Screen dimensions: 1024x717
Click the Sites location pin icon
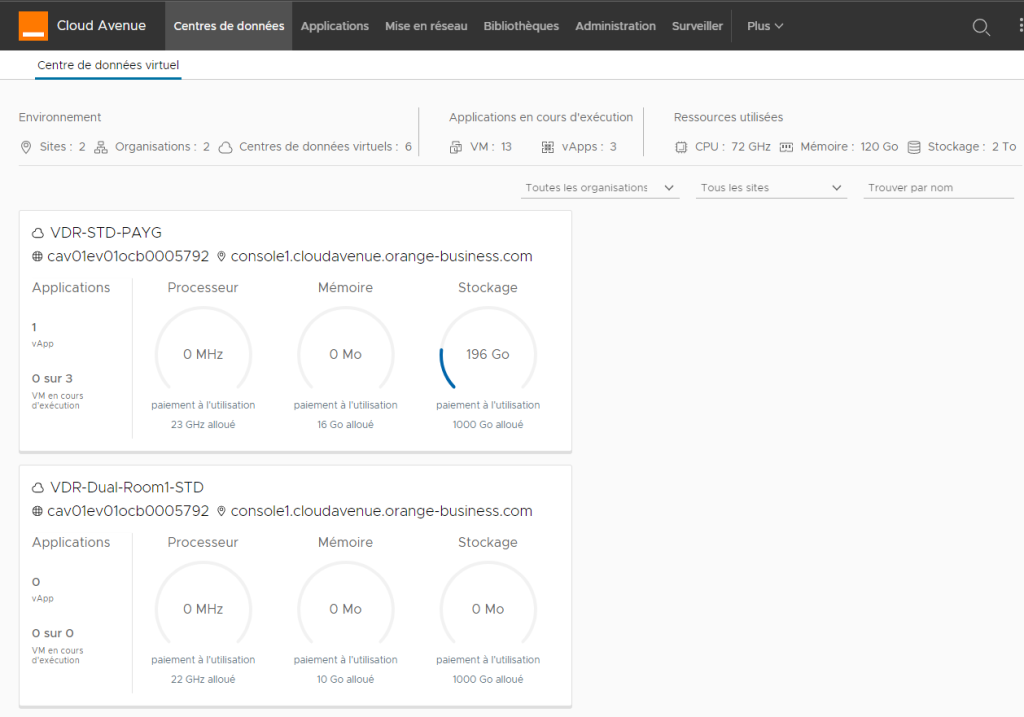click(x=26, y=147)
